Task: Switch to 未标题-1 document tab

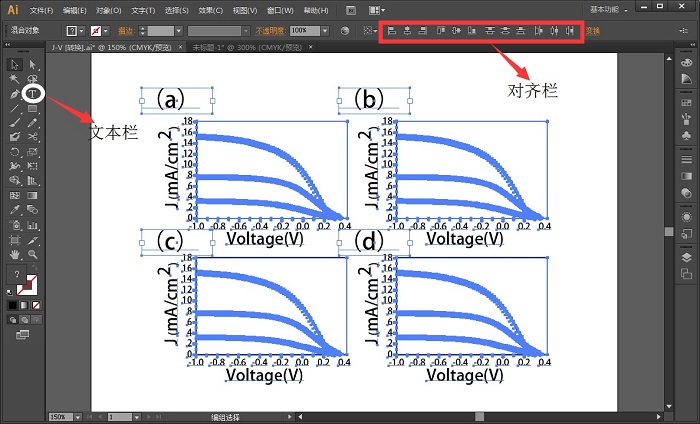Action: pos(247,47)
